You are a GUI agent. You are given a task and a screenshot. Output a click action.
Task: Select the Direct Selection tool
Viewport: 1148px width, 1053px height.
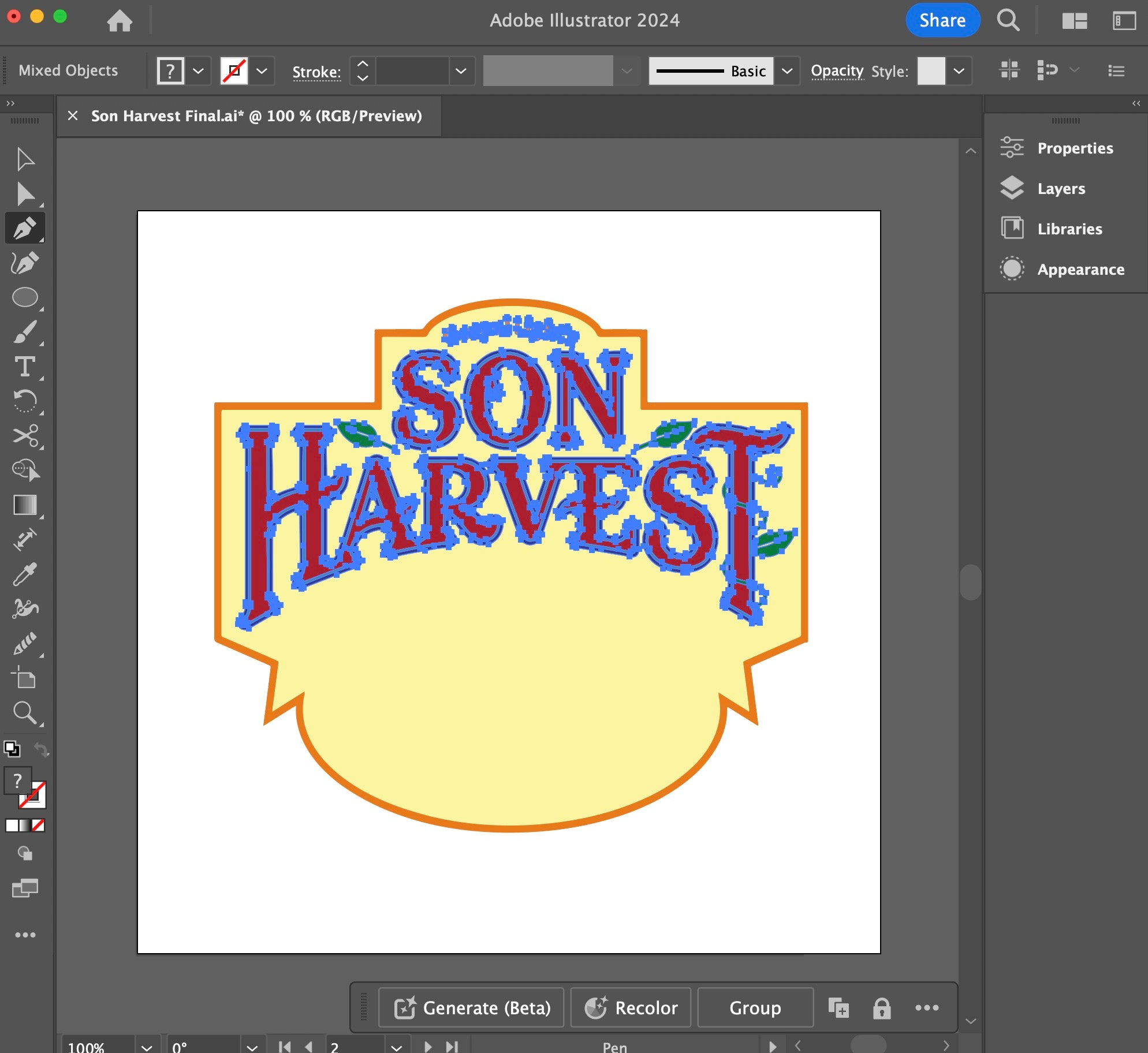25,194
